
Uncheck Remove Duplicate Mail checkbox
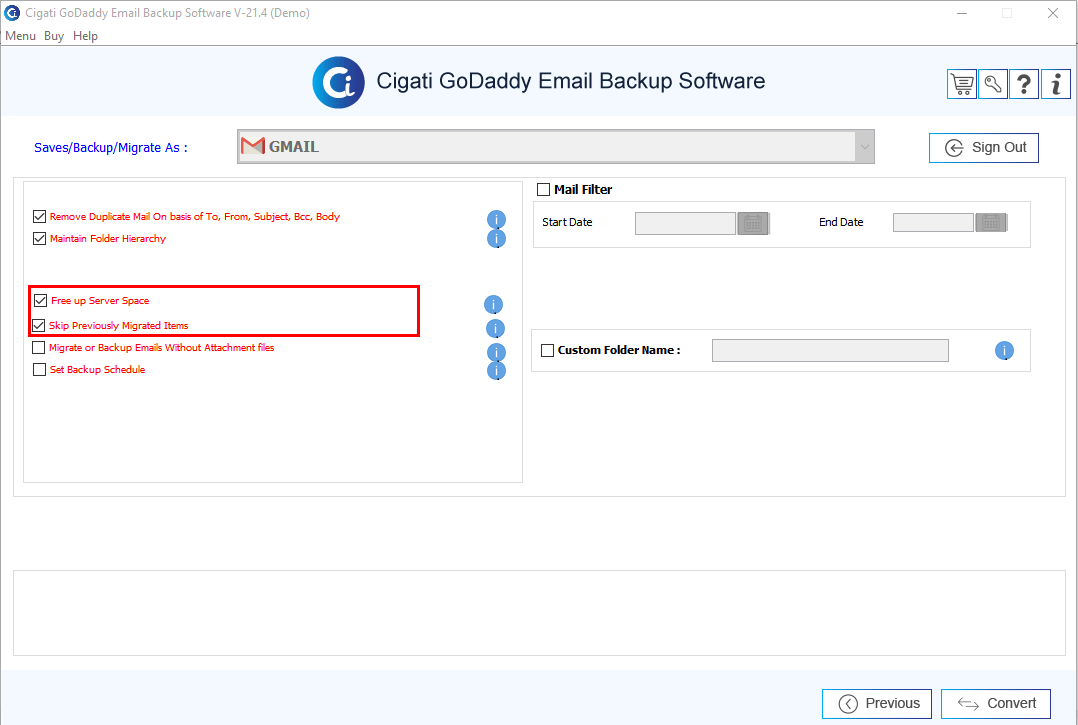pyautogui.click(x=39, y=216)
